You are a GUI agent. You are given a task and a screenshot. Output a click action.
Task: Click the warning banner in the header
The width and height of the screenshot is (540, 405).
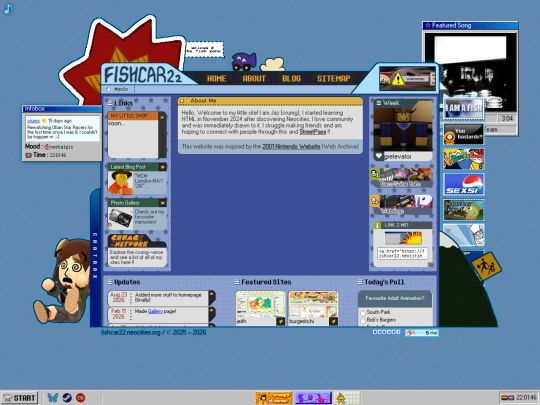[407, 79]
